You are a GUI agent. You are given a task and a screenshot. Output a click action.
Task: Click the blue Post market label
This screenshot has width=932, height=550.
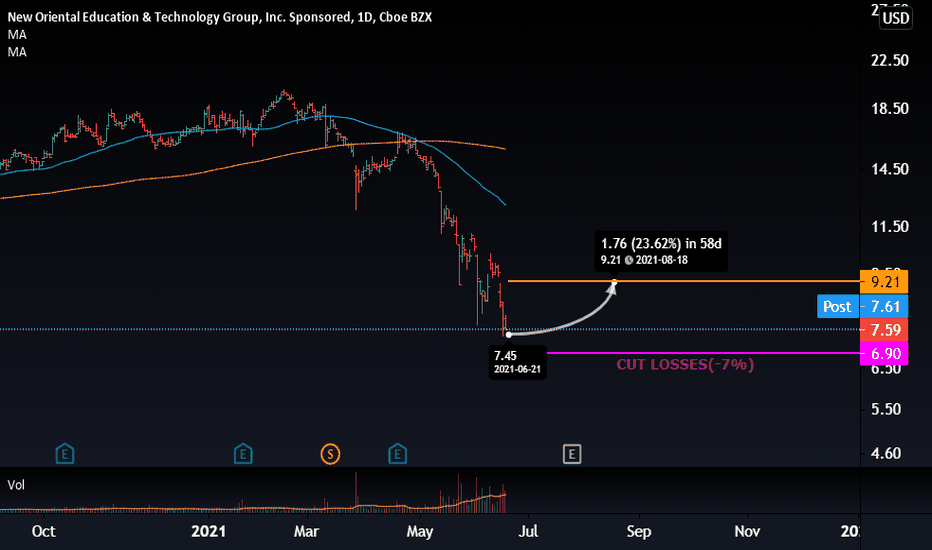click(x=837, y=306)
